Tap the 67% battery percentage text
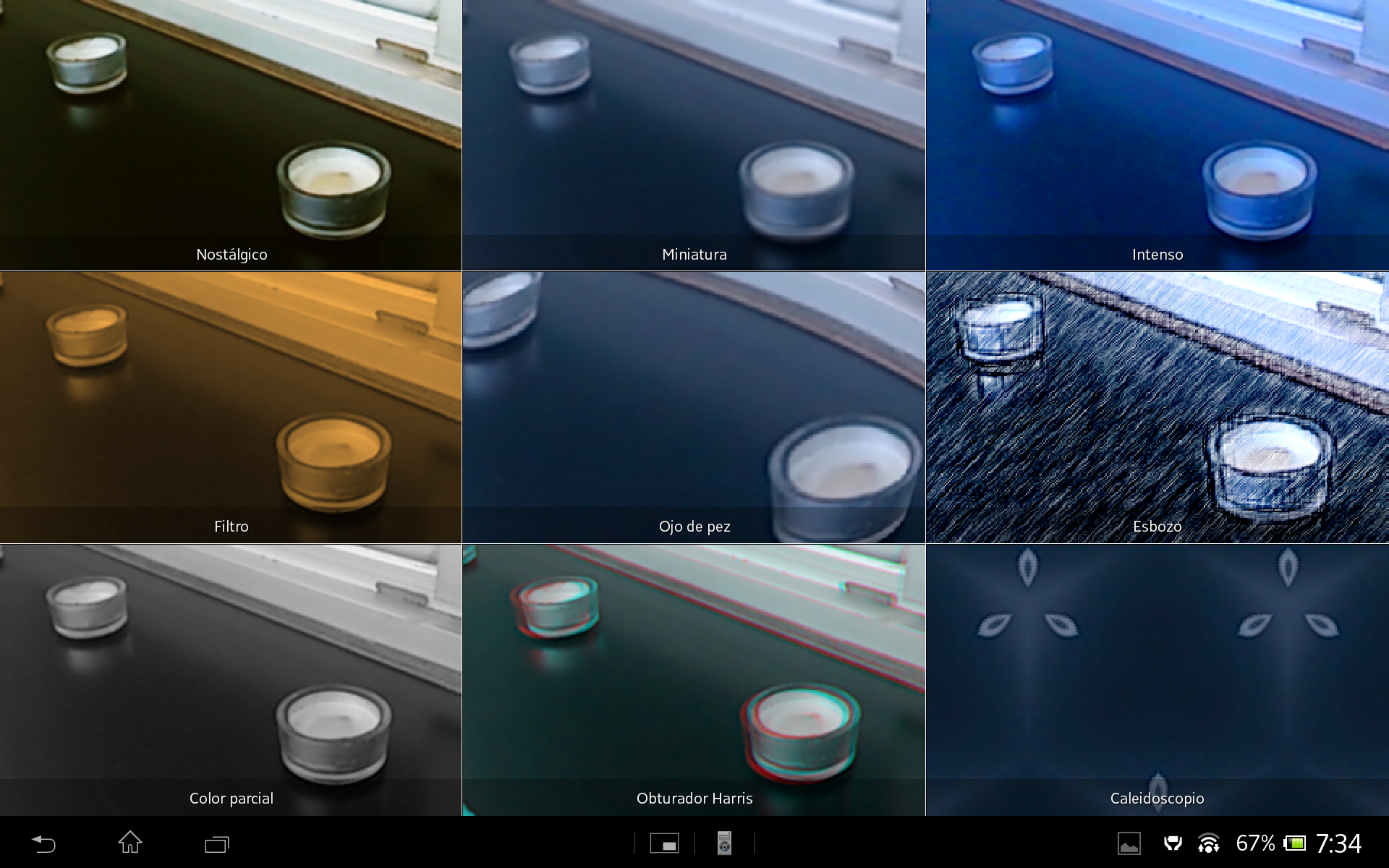1389x868 pixels. coord(1255,843)
